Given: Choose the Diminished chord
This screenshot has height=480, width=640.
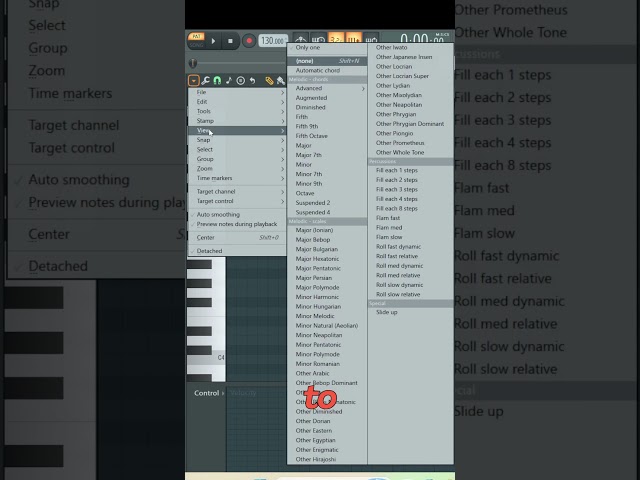Looking at the screenshot, I should (x=327, y=107).
